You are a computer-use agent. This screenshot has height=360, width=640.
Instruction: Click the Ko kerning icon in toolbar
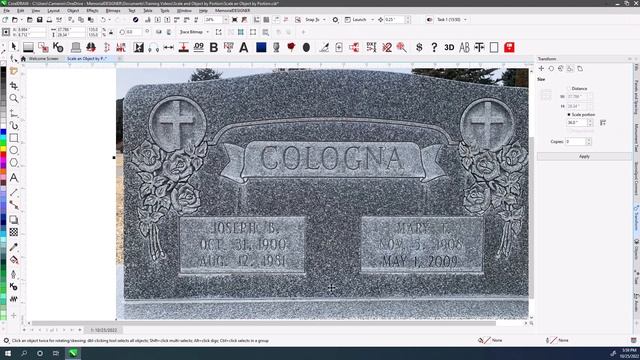[x=58, y=47]
